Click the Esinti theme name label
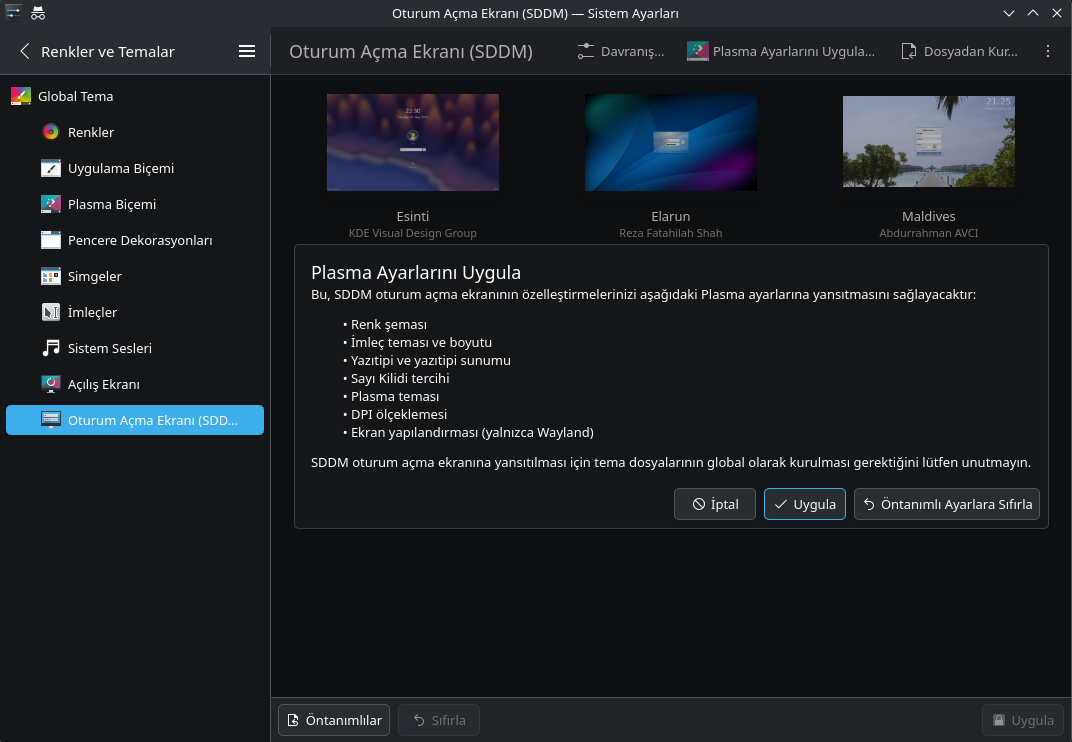Viewport: 1072px width, 742px height. (413, 216)
